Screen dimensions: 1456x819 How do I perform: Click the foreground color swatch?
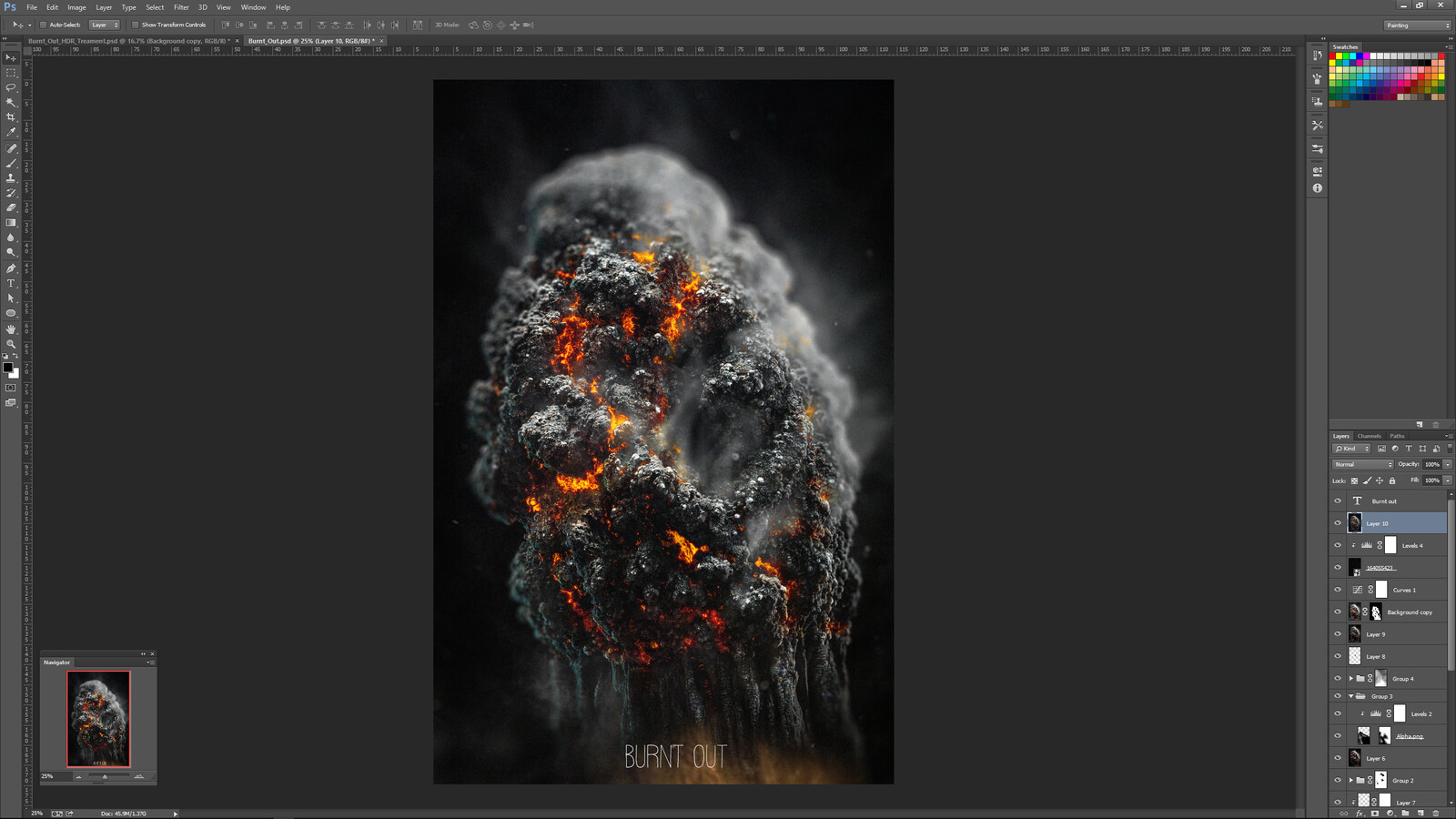[8, 368]
